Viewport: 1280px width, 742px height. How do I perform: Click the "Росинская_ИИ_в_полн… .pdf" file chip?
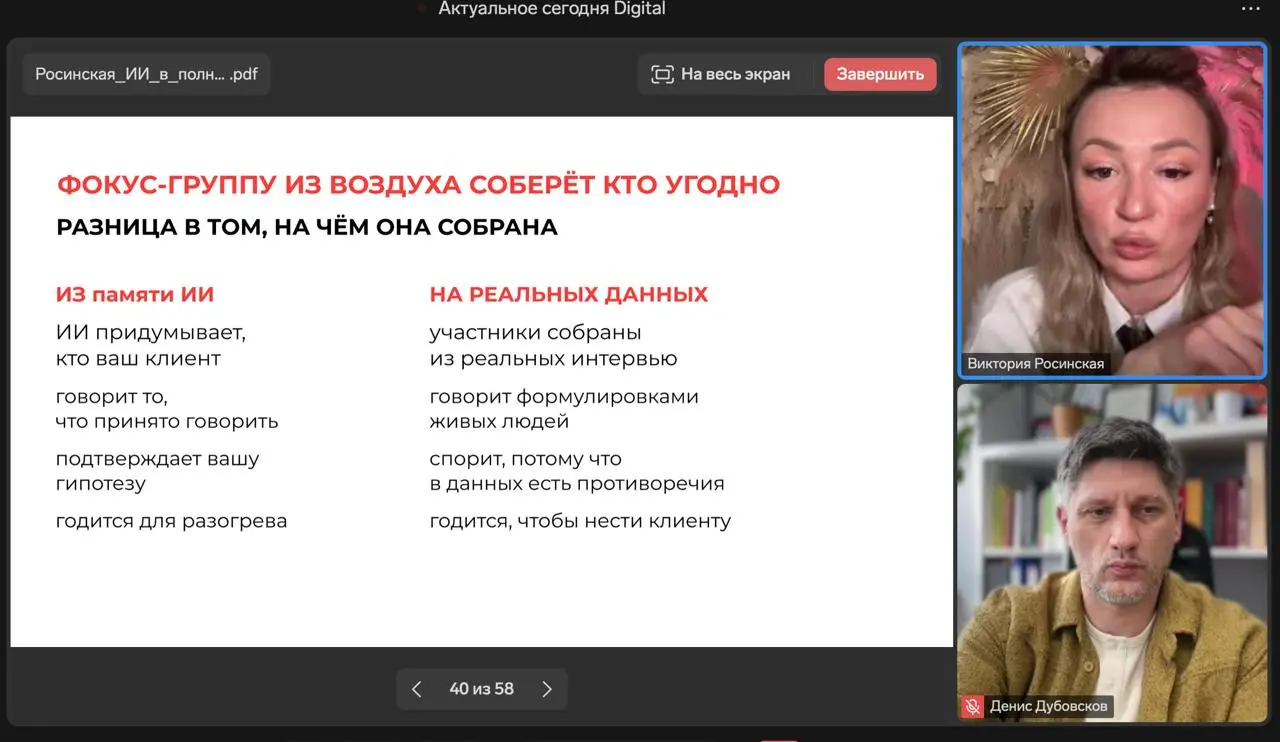coord(147,74)
